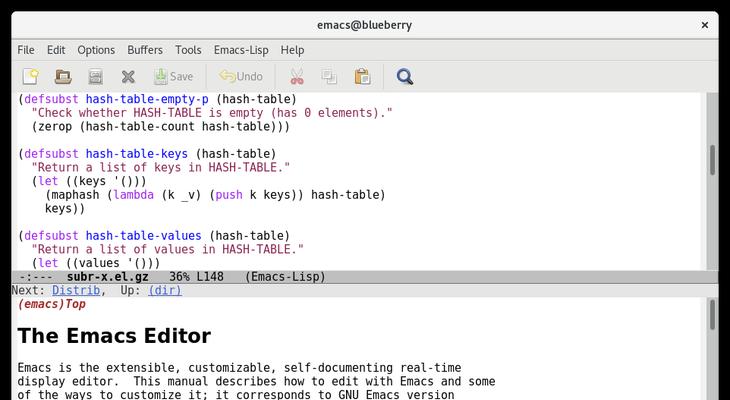
Task: Click the New File toolbar icon
Action: (31, 76)
